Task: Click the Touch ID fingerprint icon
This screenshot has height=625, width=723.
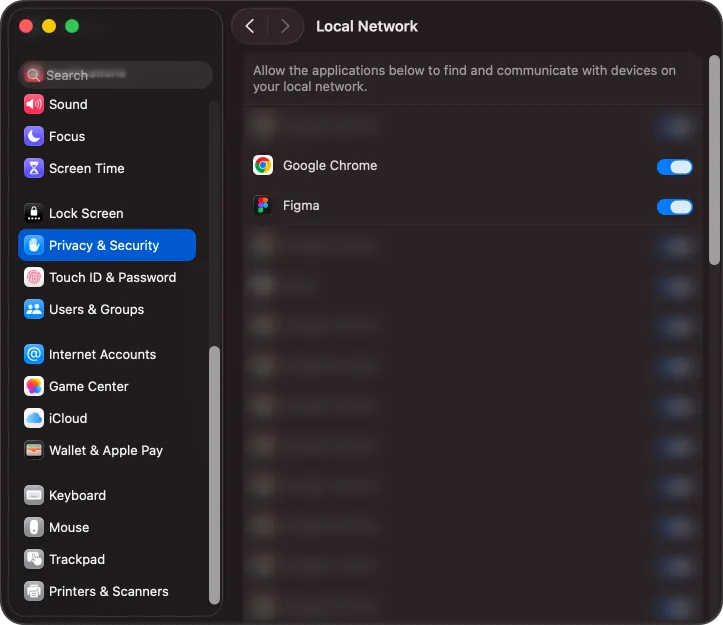Action: coord(34,277)
